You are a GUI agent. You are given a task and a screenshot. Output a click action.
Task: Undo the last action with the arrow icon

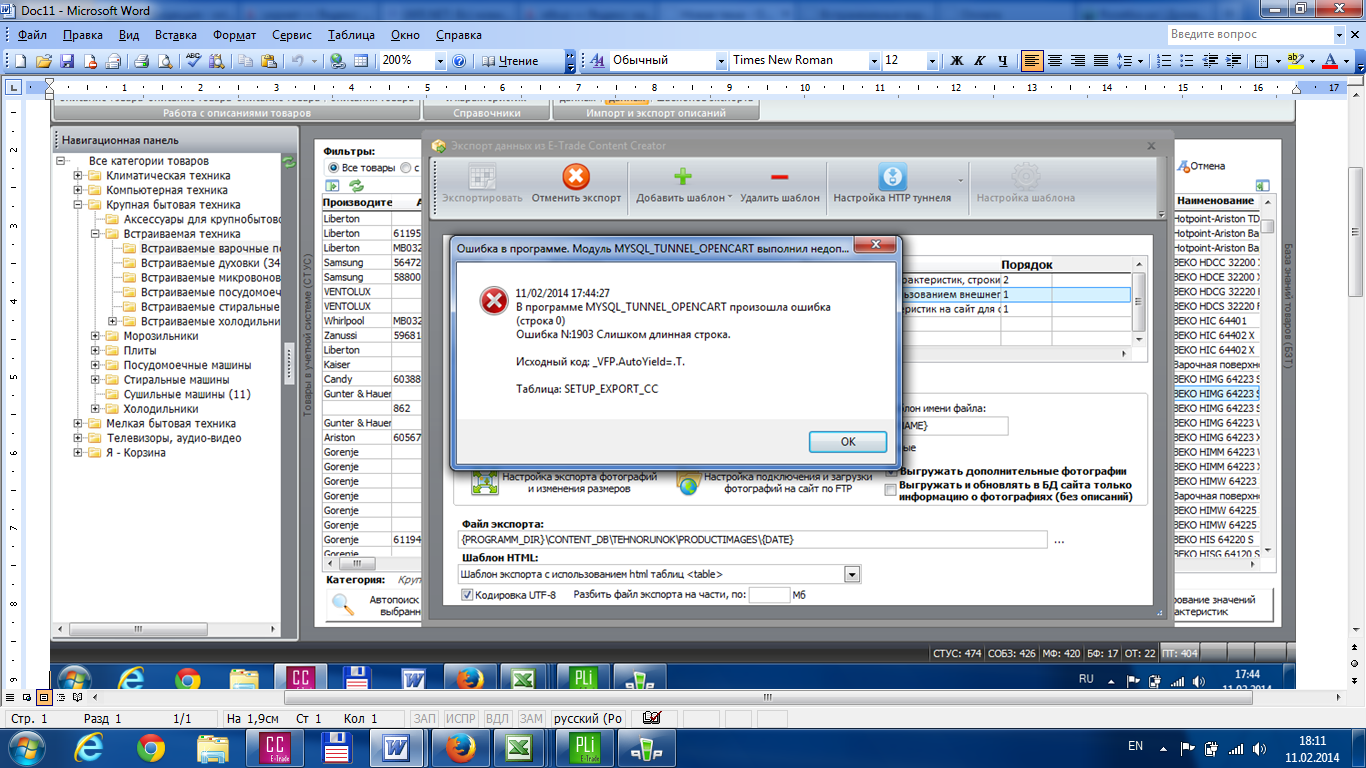[297, 61]
